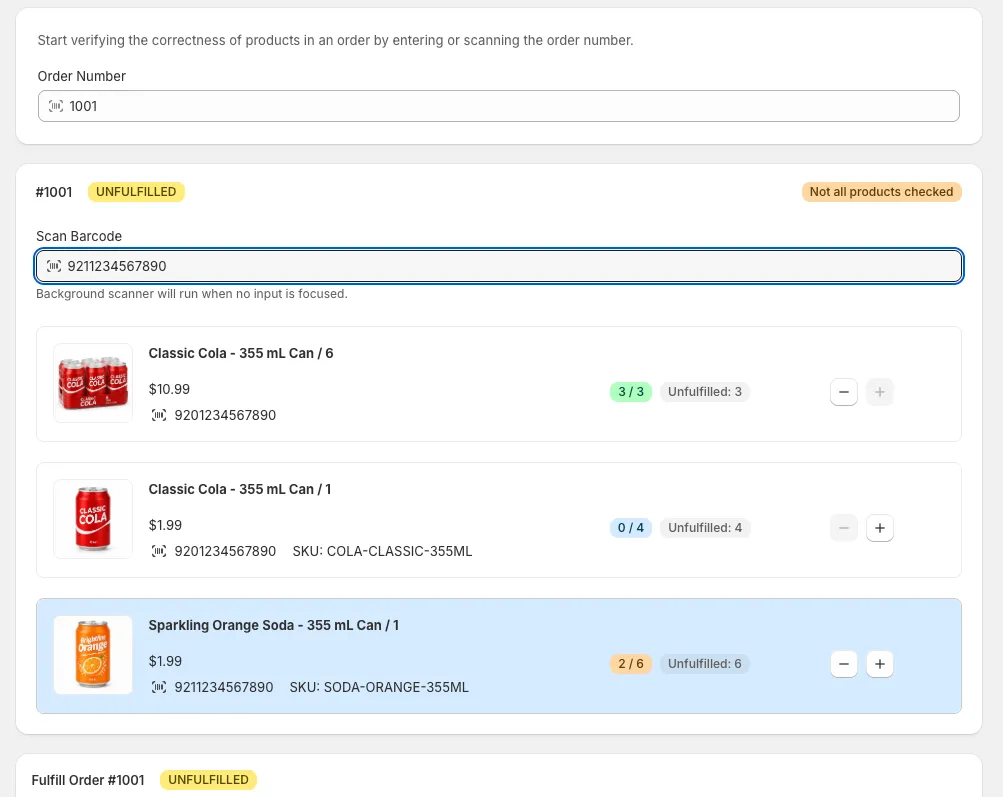Click the UNFULFILLED badge beside Fulfill Order #1001

209,780
